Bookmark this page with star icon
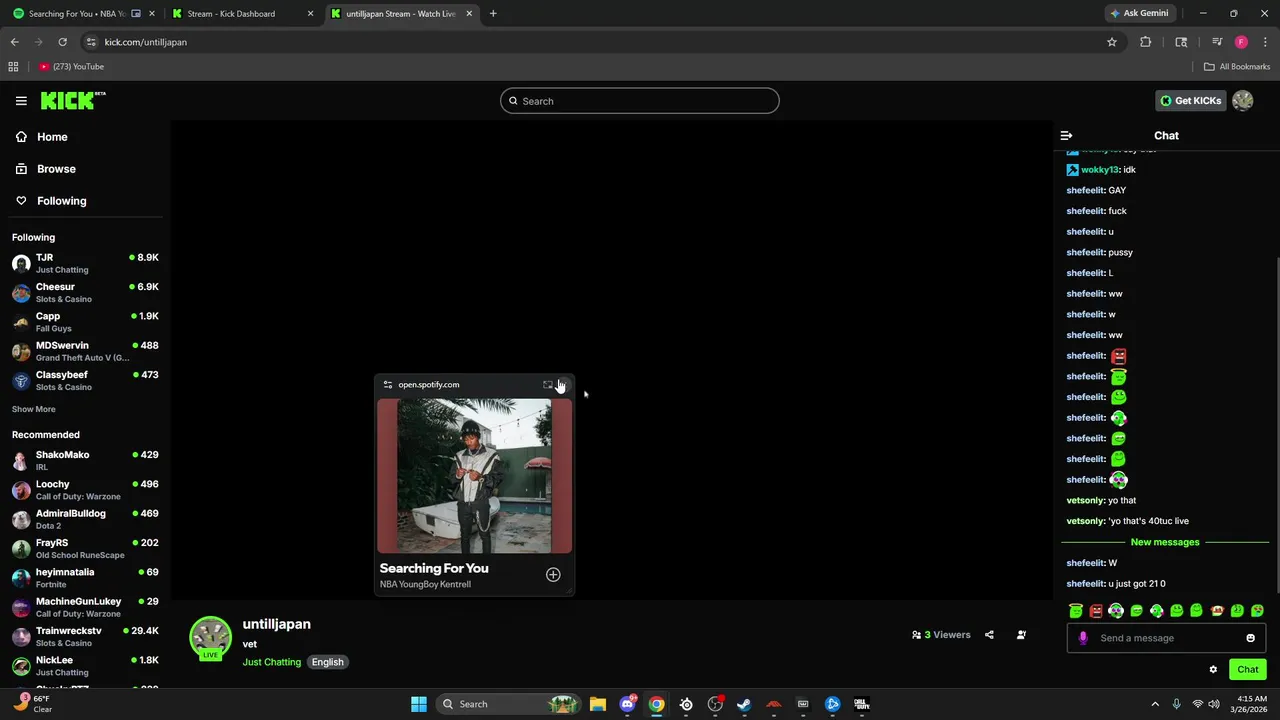The width and height of the screenshot is (1280, 720). pos(1111,42)
